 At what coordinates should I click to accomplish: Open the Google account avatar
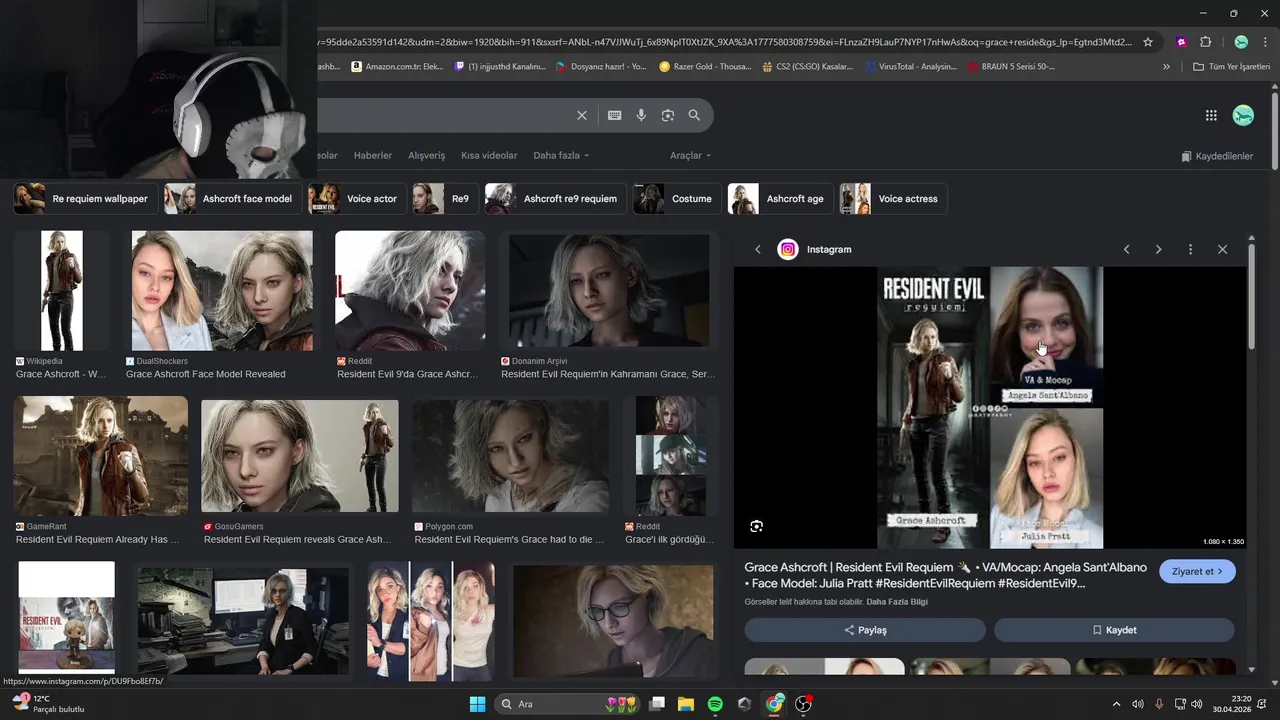point(1243,115)
